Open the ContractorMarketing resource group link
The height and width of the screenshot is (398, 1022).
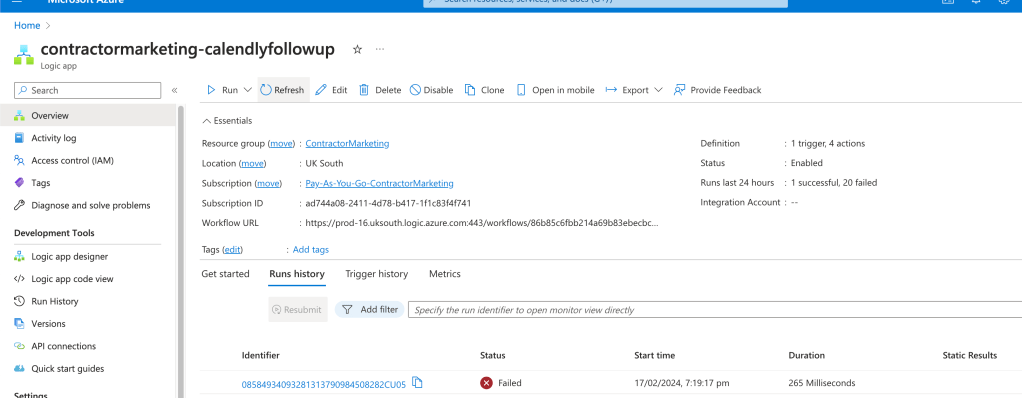tap(347, 143)
